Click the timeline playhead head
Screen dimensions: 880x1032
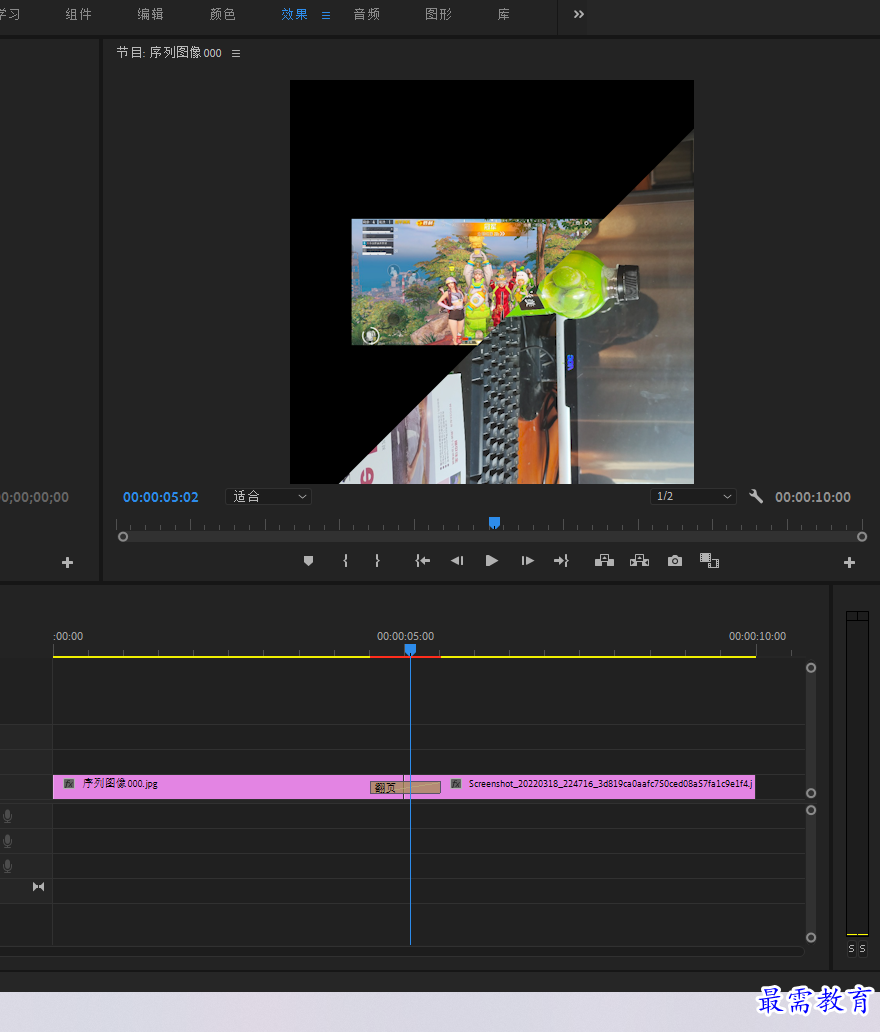(x=410, y=650)
